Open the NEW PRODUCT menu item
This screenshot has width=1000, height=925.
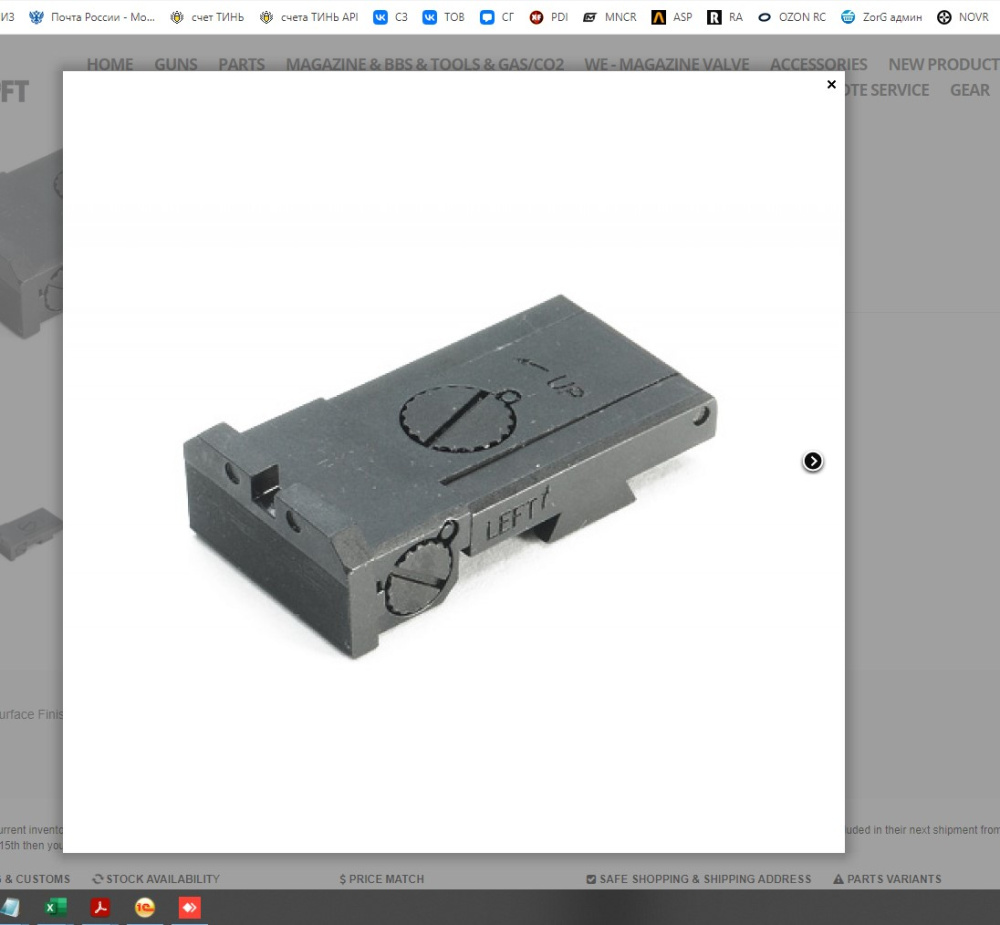944,64
